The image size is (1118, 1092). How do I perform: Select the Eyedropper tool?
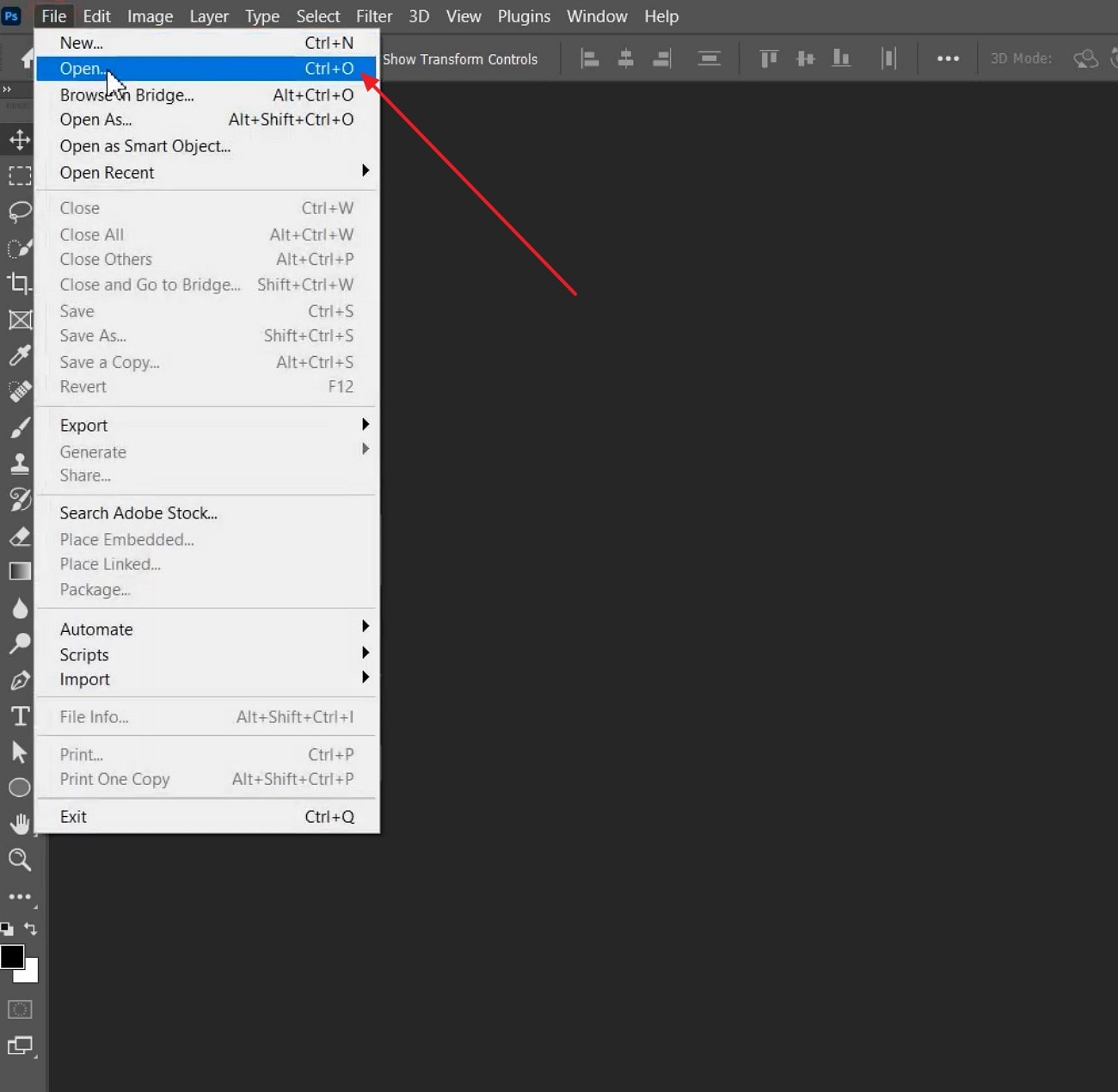(19, 355)
